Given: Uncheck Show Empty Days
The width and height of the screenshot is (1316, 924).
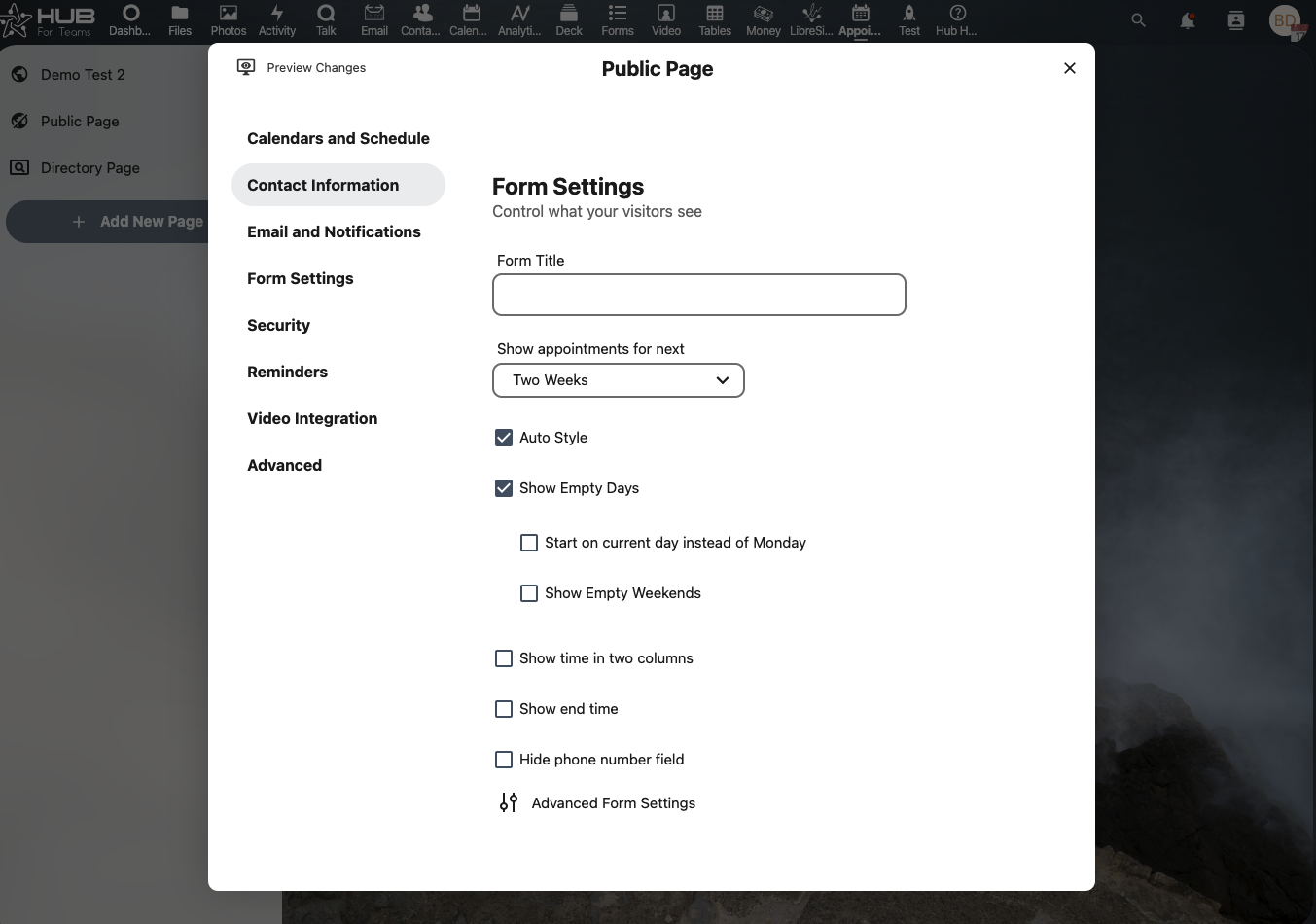Looking at the screenshot, I should pos(504,488).
